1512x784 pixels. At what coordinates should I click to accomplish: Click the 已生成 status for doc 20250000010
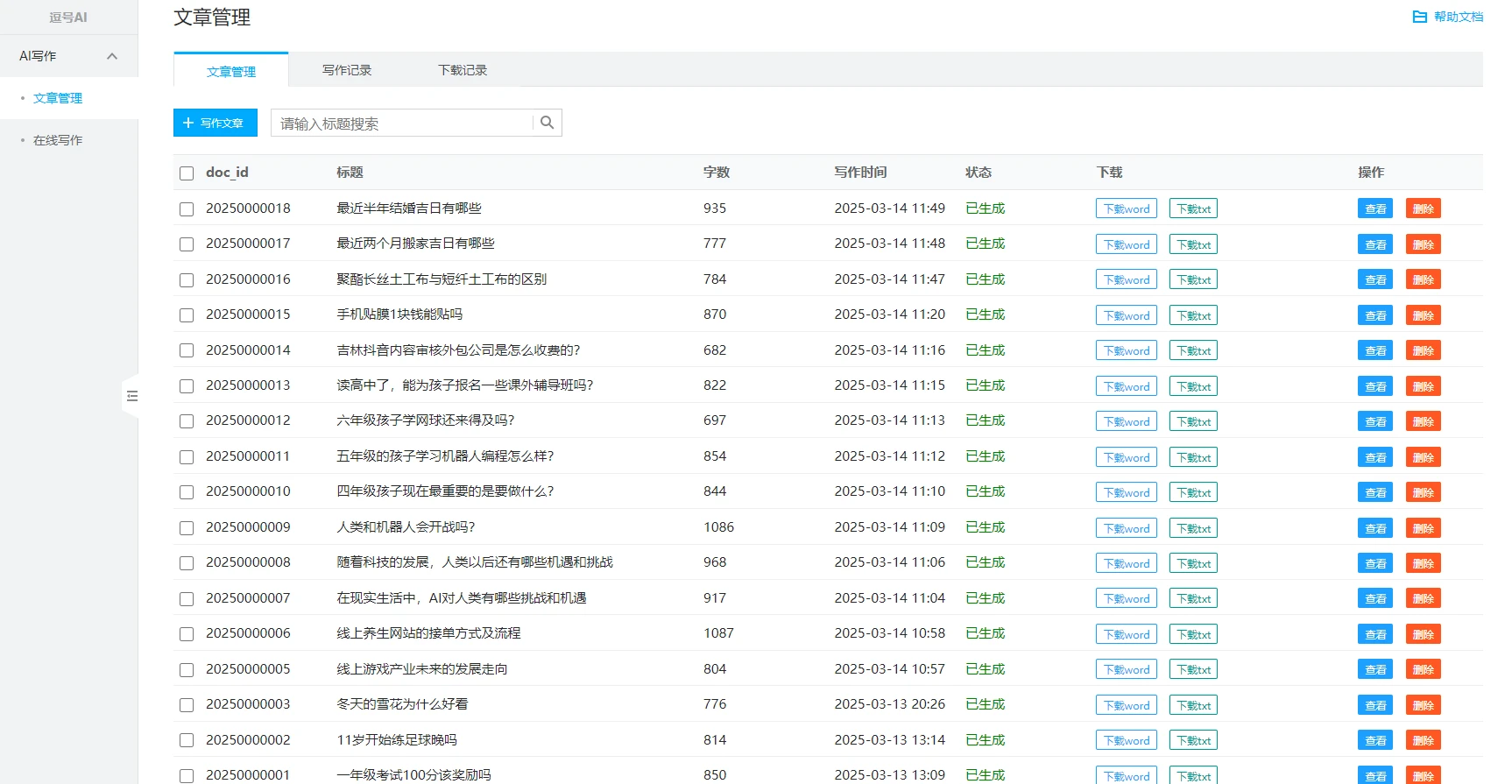986,491
